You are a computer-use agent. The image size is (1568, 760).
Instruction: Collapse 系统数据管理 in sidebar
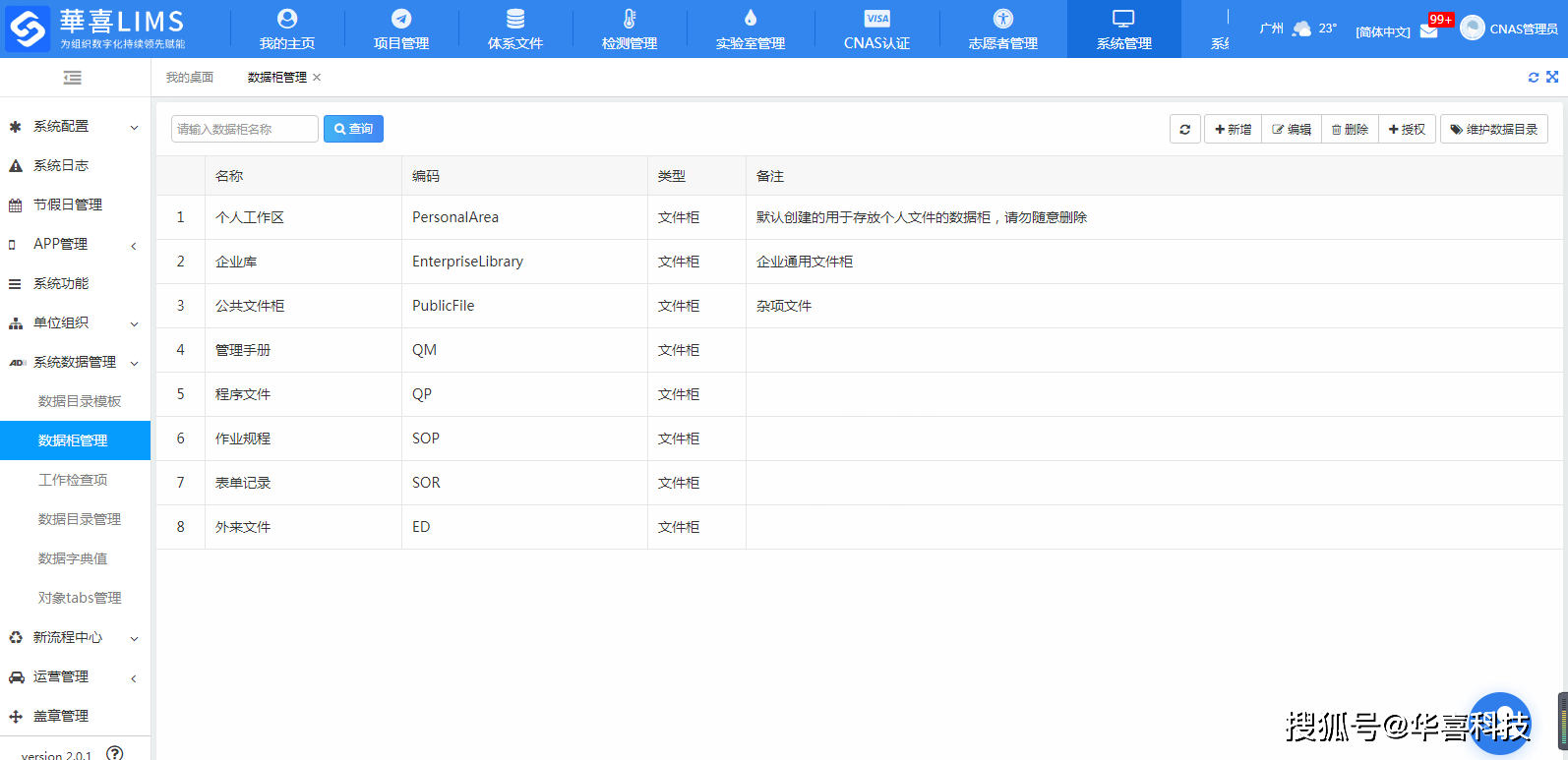(75, 362)
